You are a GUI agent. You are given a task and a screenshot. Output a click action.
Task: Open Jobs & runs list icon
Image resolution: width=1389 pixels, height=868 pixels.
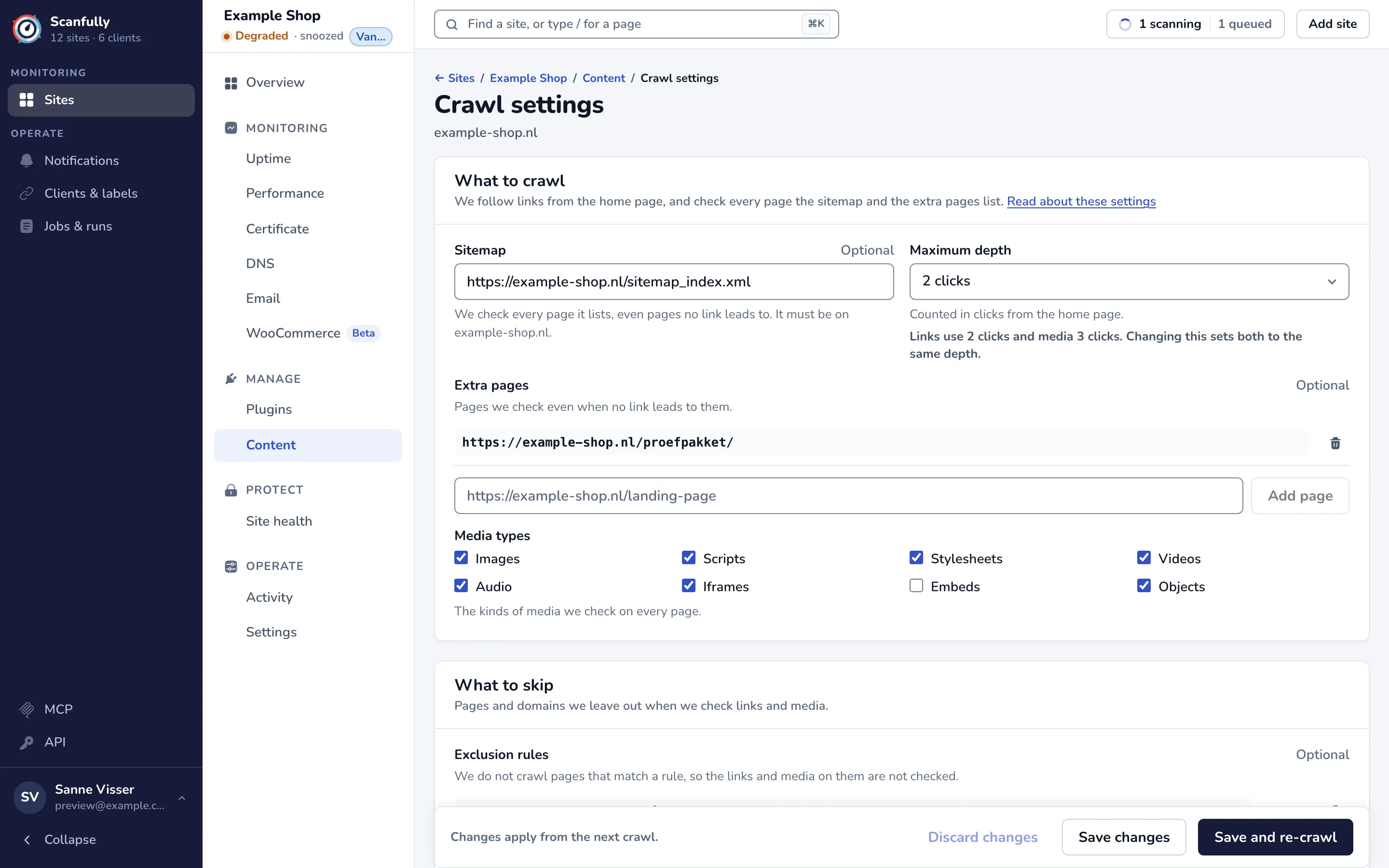click(27, 226)
